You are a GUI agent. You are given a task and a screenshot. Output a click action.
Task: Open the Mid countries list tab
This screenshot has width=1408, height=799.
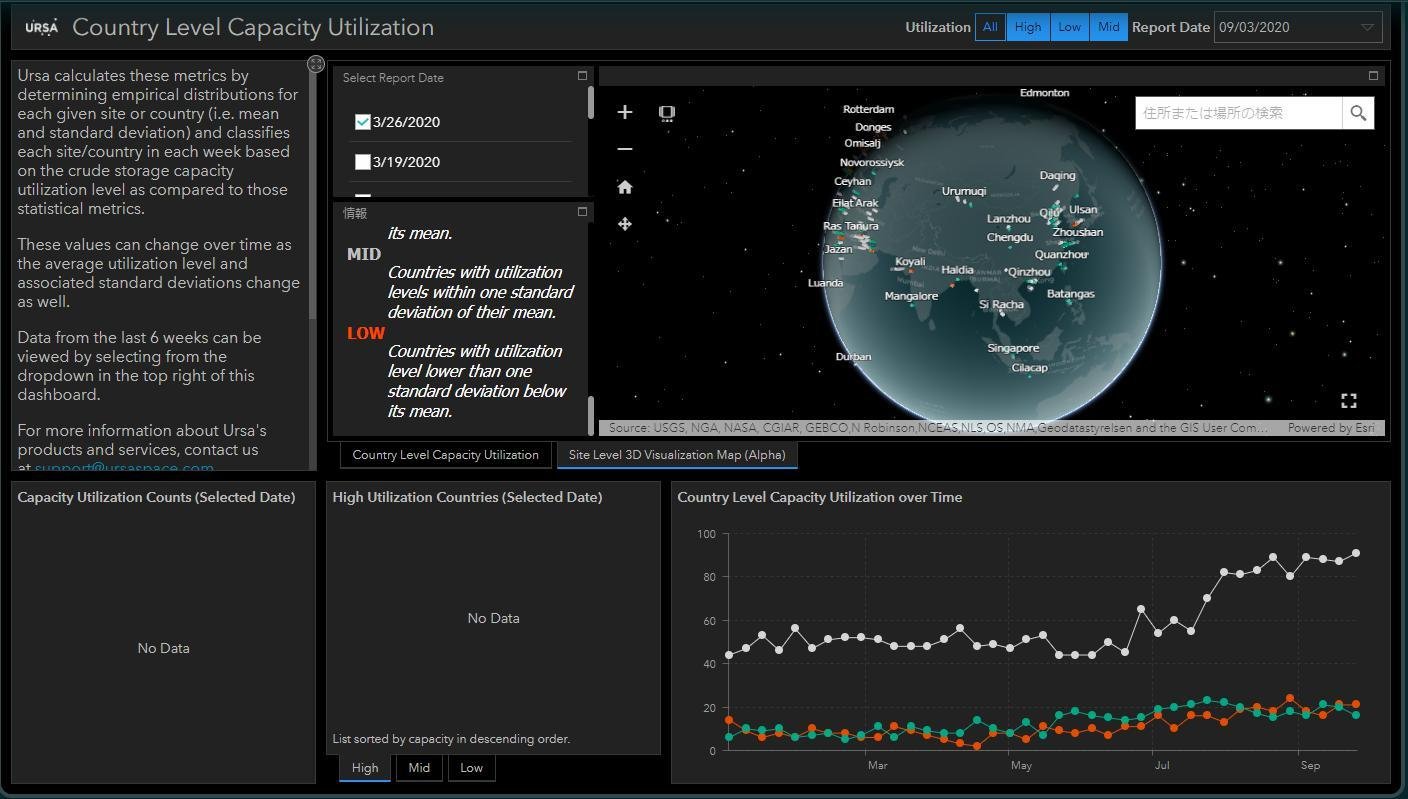coord(419,768)
